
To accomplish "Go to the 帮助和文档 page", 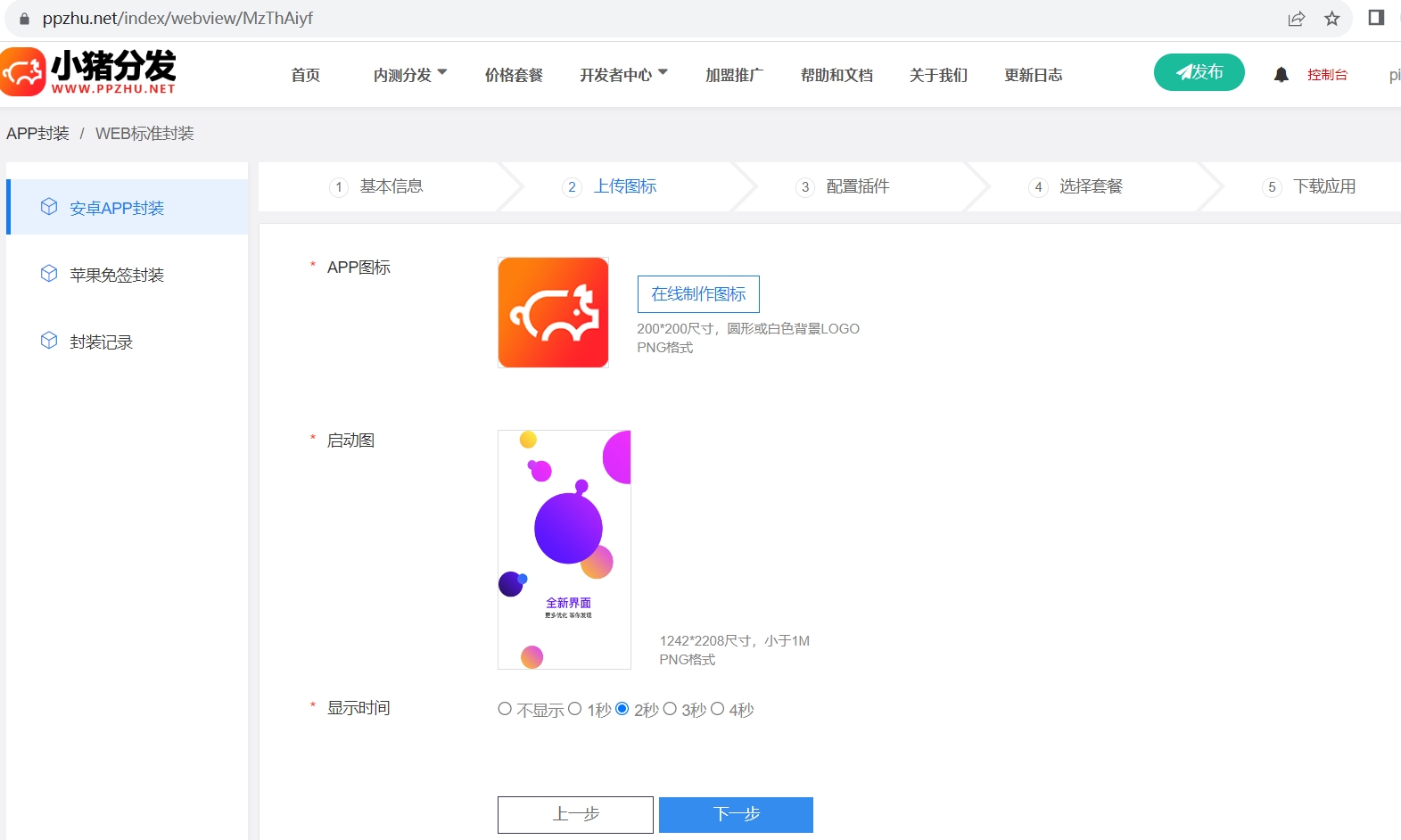I will point(836,75).
